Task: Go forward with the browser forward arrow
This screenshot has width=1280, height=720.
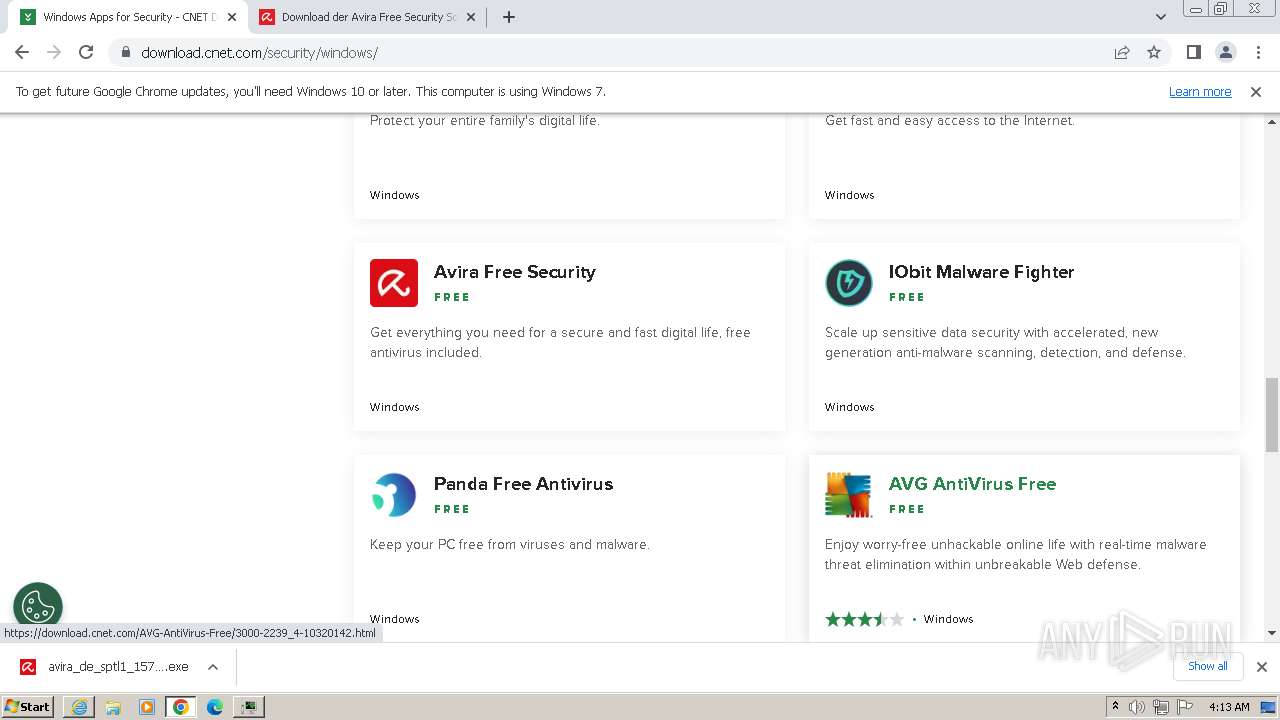Action: pyautogui.click(x=54, y=52)
